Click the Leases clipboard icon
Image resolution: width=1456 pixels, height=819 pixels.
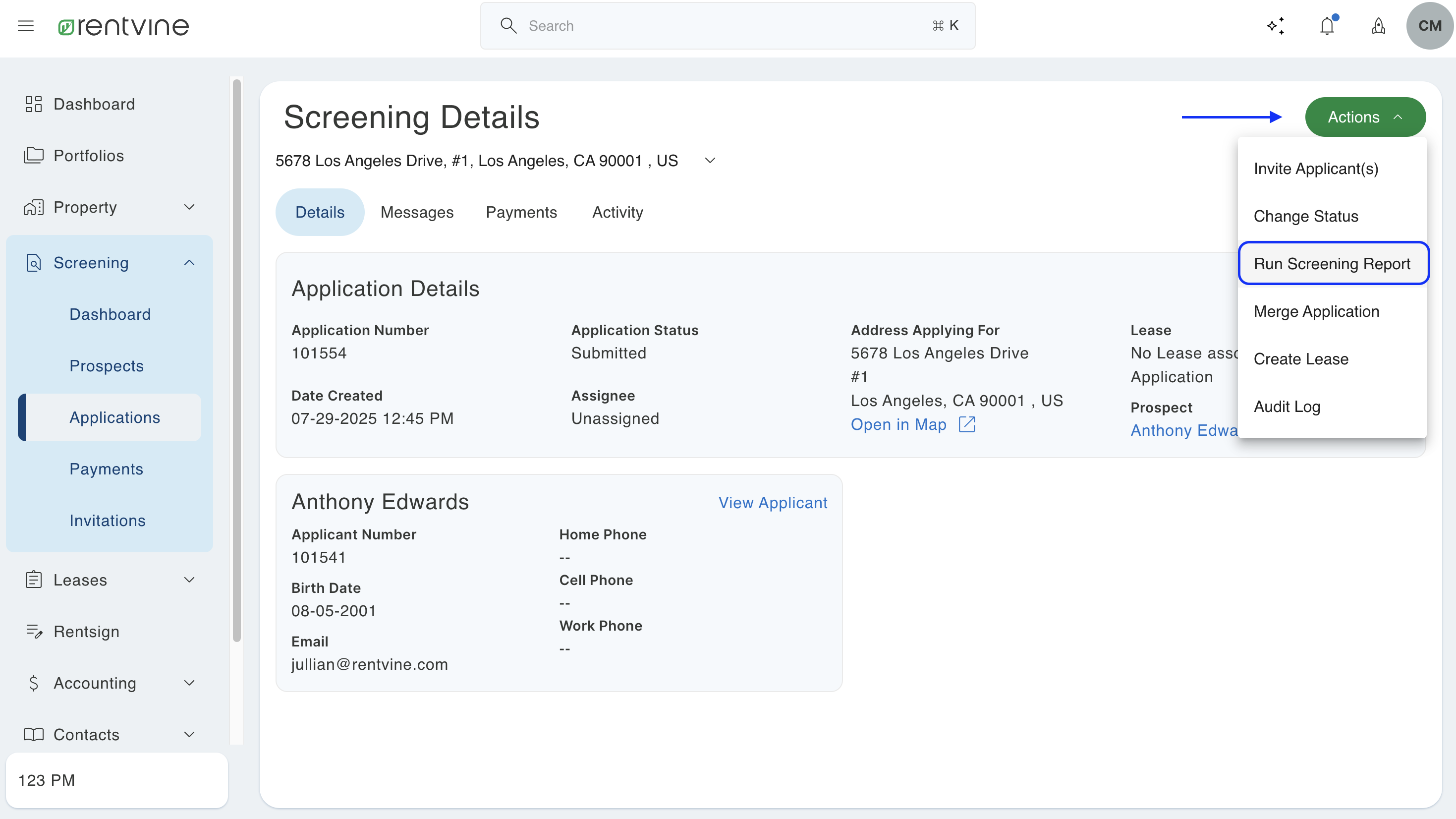[x=33, y=580]
